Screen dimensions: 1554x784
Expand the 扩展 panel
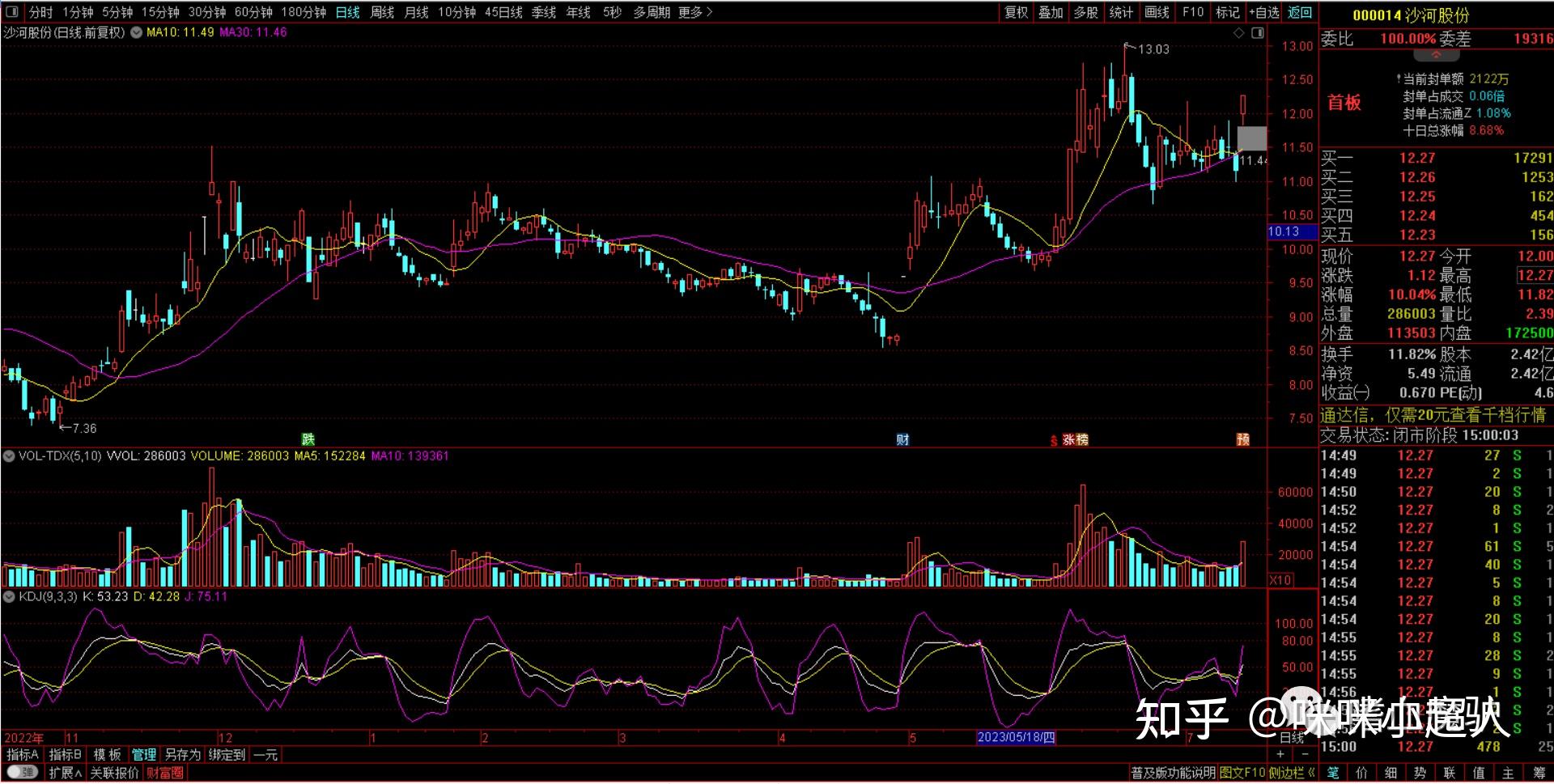click(x=65, y=773)
